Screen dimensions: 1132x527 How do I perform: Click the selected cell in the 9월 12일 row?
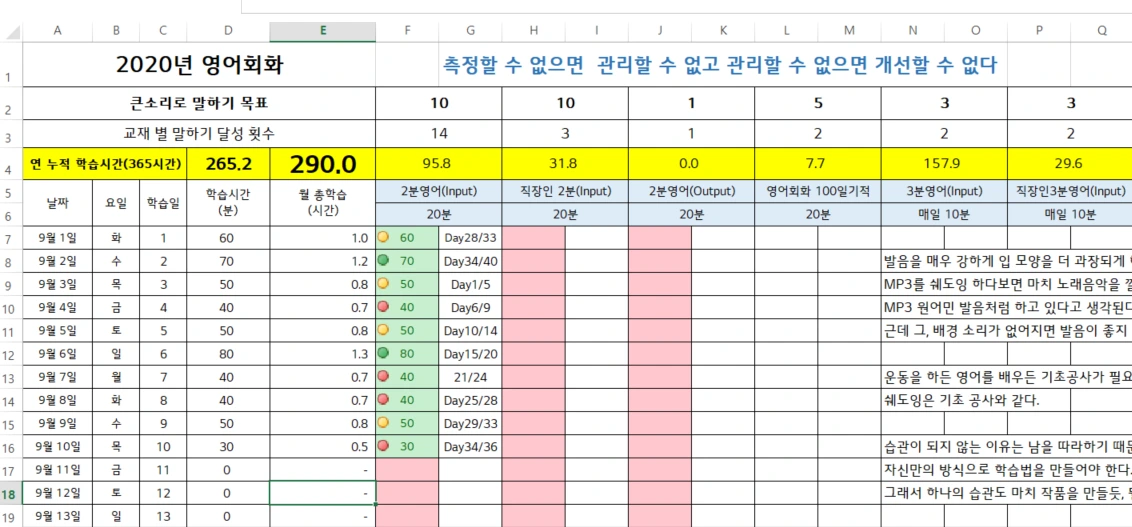(323, 494)
